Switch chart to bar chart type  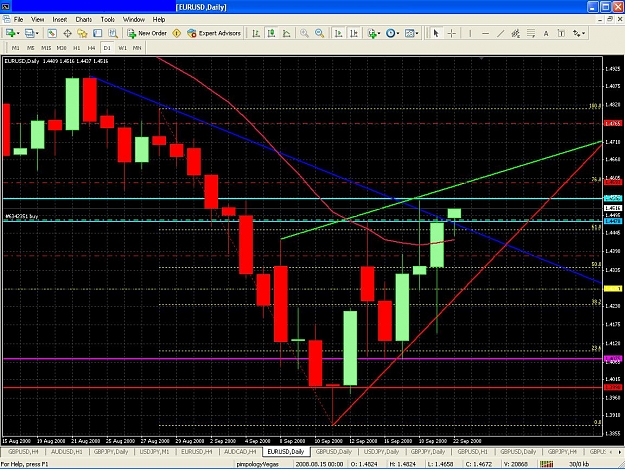(x=256, y=33)
